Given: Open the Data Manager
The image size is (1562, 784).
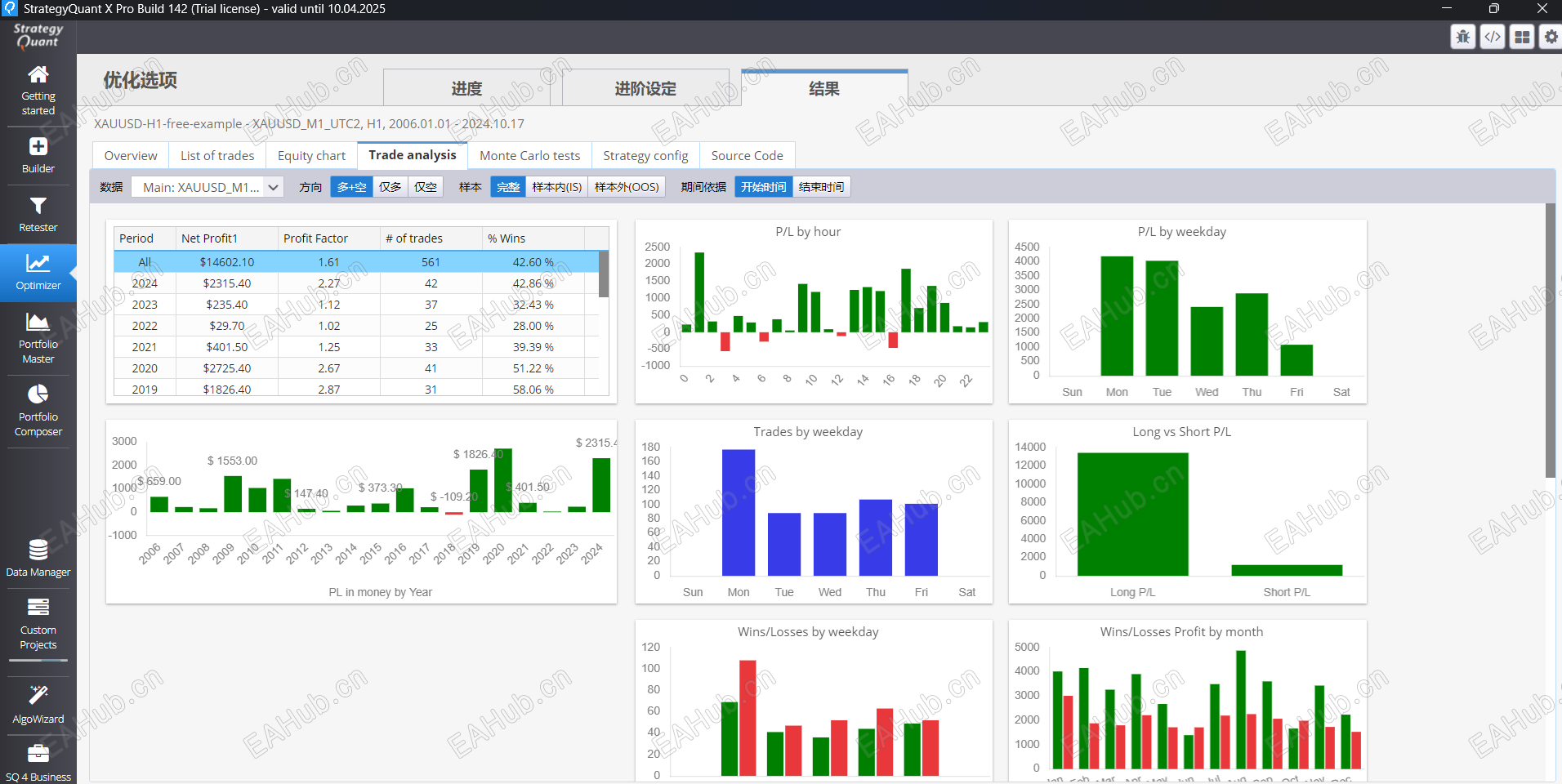Looking at the screenshot, I should 38,559.
